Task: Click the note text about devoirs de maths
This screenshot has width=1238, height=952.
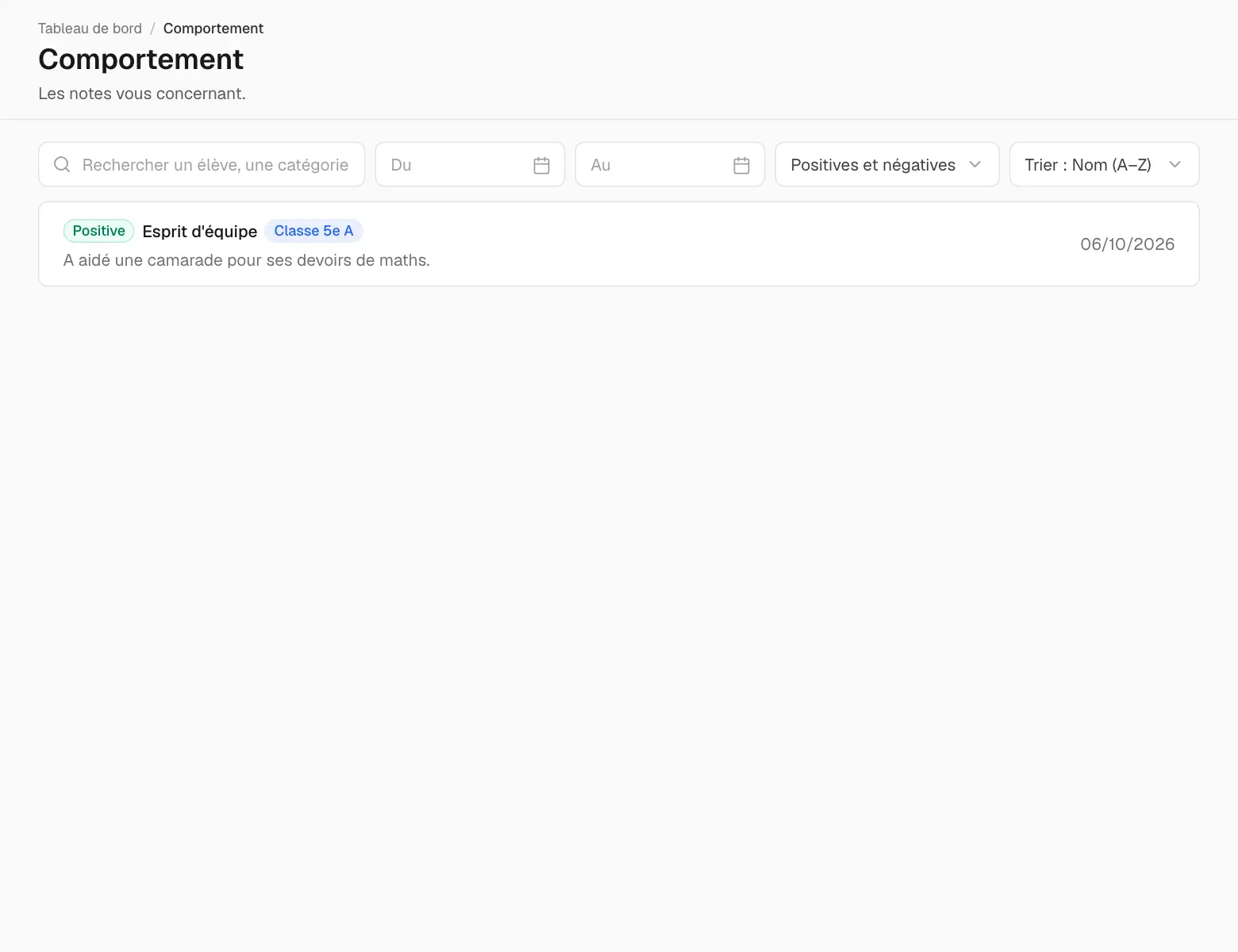Action: tap(247, 260)
